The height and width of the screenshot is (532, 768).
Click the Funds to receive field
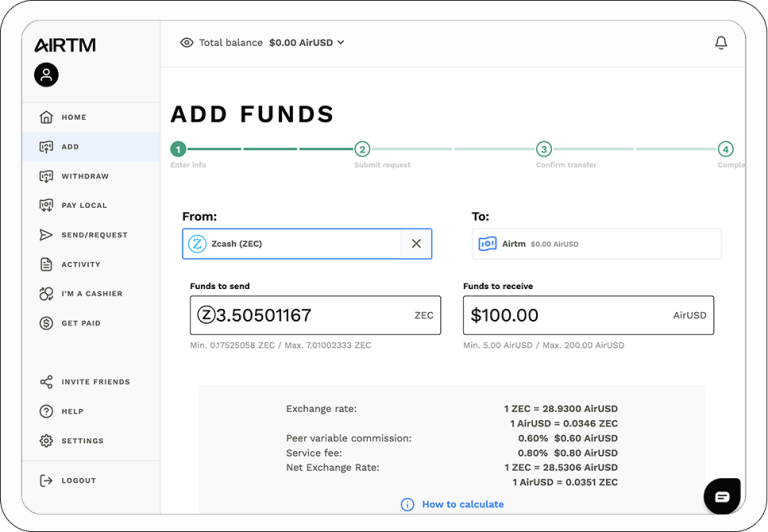click(565, 315)
